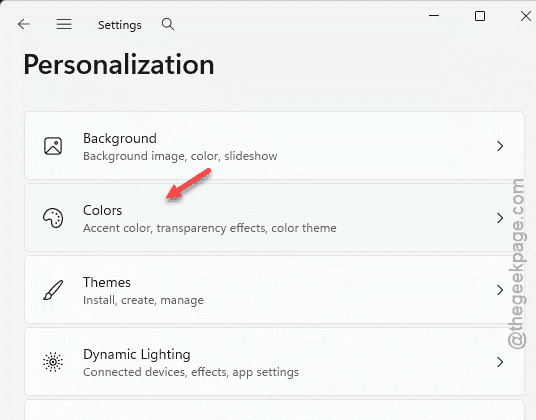Screen dimensions: 536x420
Task: Click "Connected devices, effects, app settings"
Action: pos(191,372)
